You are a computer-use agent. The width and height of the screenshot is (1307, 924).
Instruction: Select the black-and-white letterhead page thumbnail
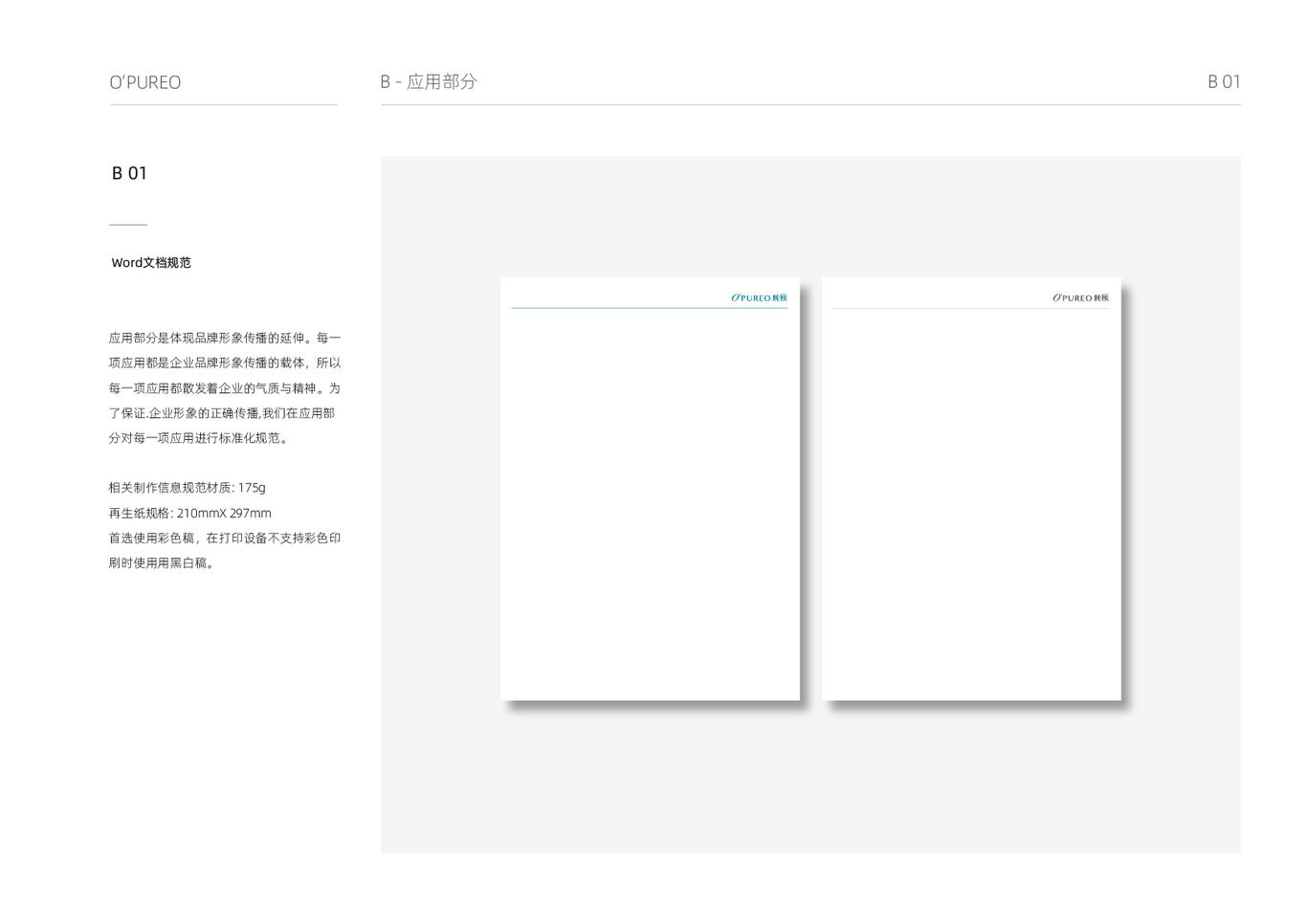(971, 489)
